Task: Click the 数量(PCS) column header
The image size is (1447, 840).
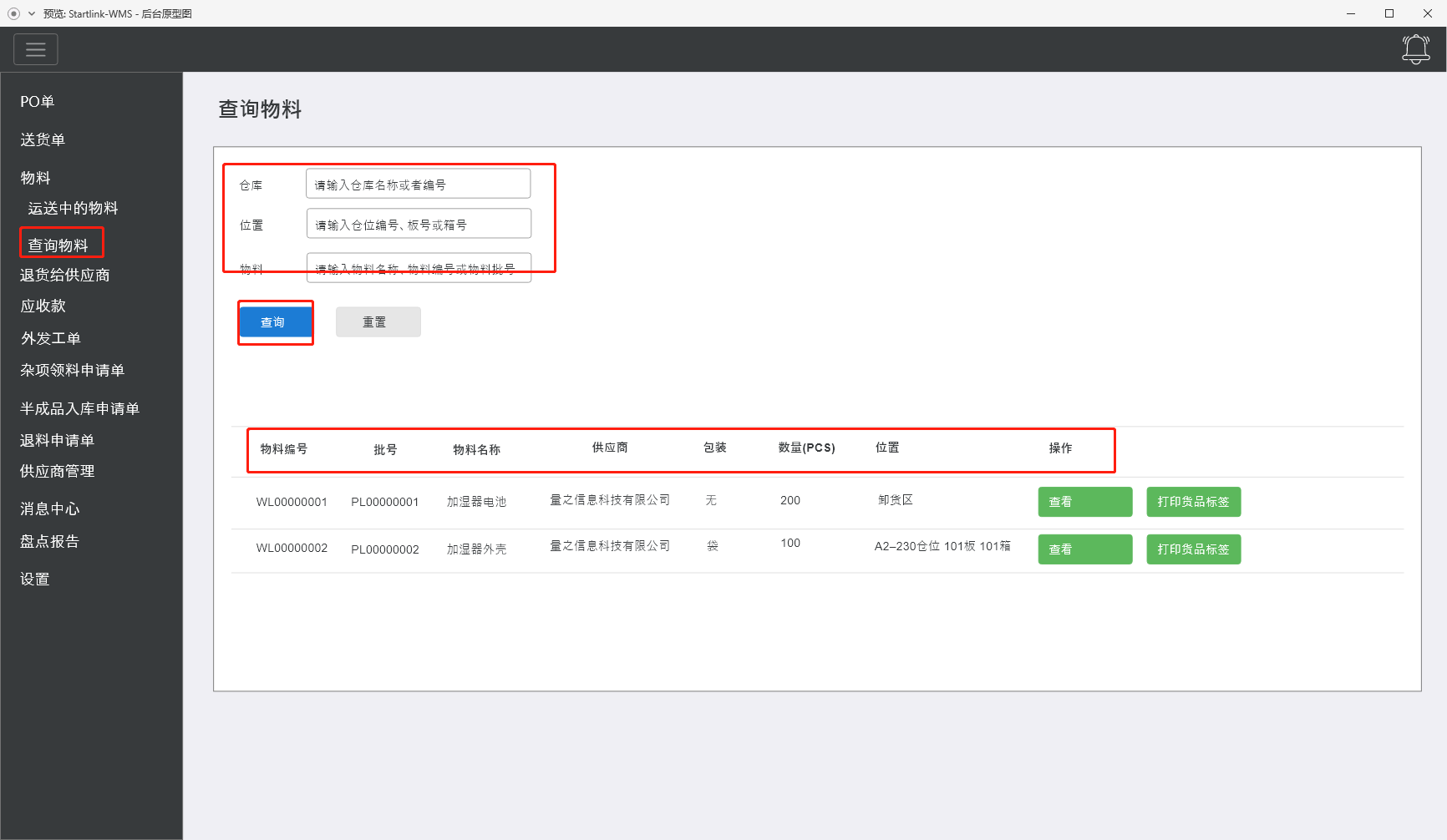Action: click(x=807, y=448)
